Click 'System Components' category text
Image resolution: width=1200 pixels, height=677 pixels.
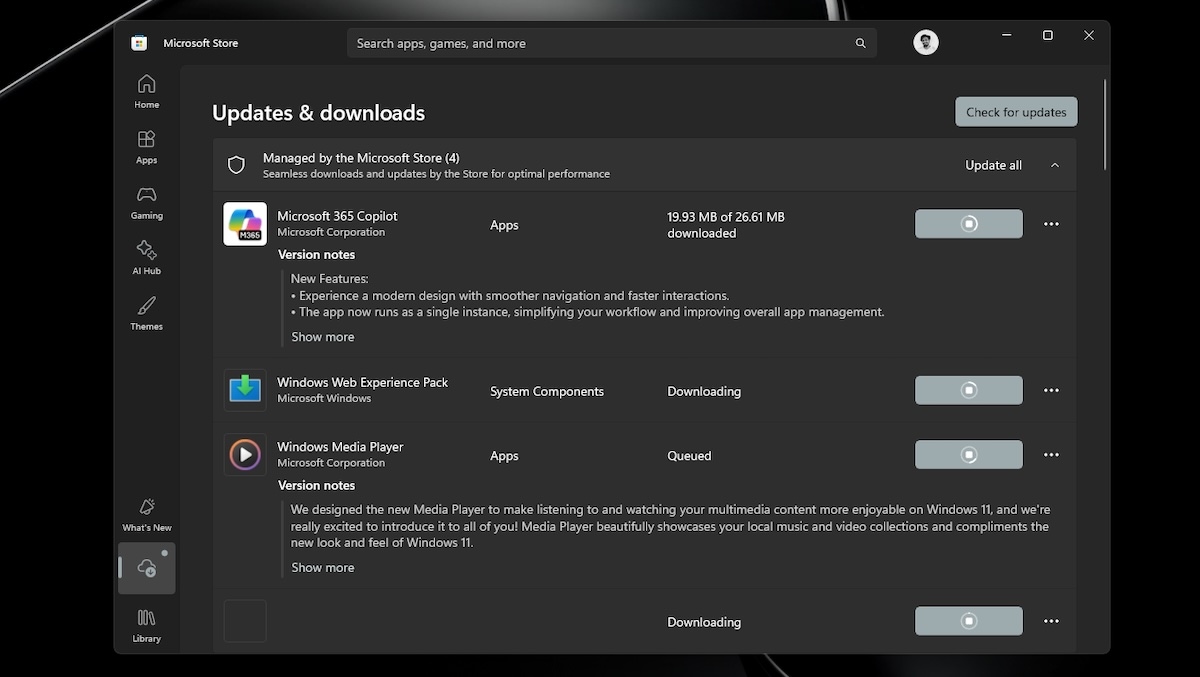coord(547,391)
